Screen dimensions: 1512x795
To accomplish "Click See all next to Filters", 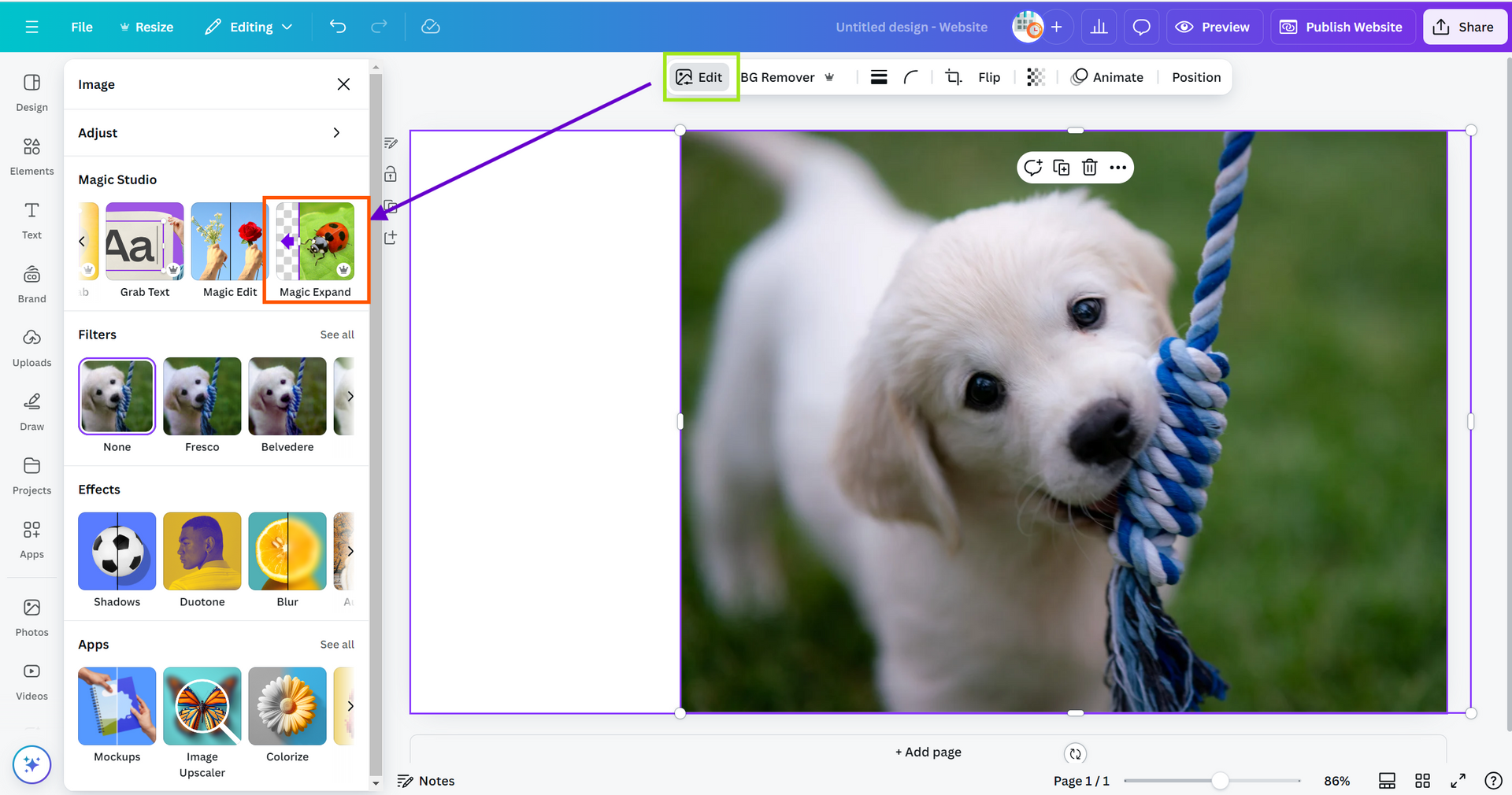I will [337, 335].
